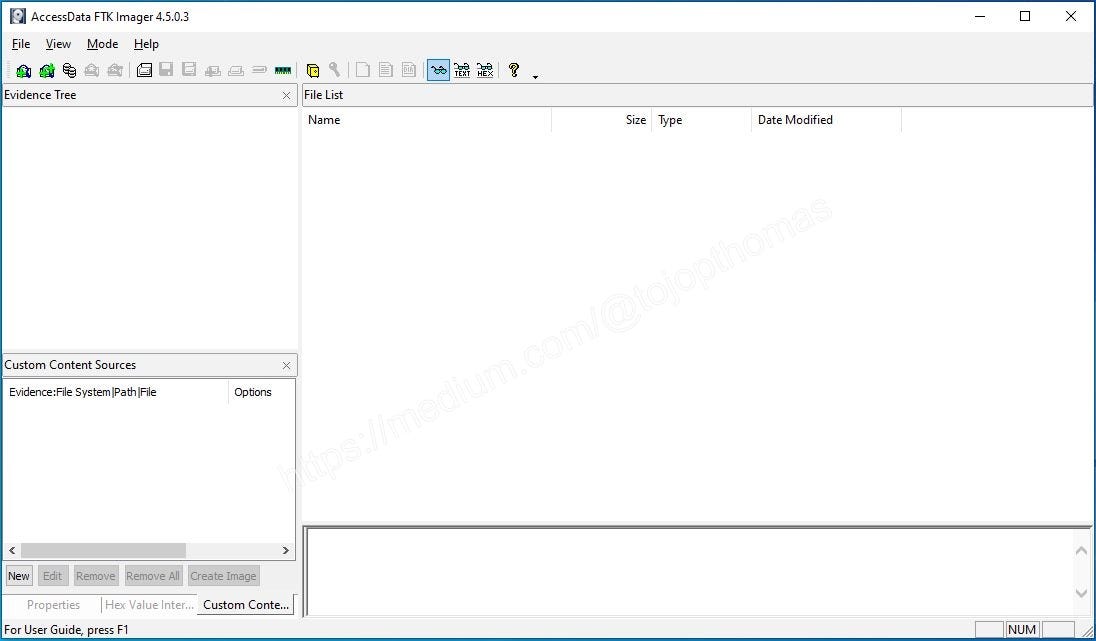
Task: Switch viewer to TEXT mode
Action: [462, 70]
